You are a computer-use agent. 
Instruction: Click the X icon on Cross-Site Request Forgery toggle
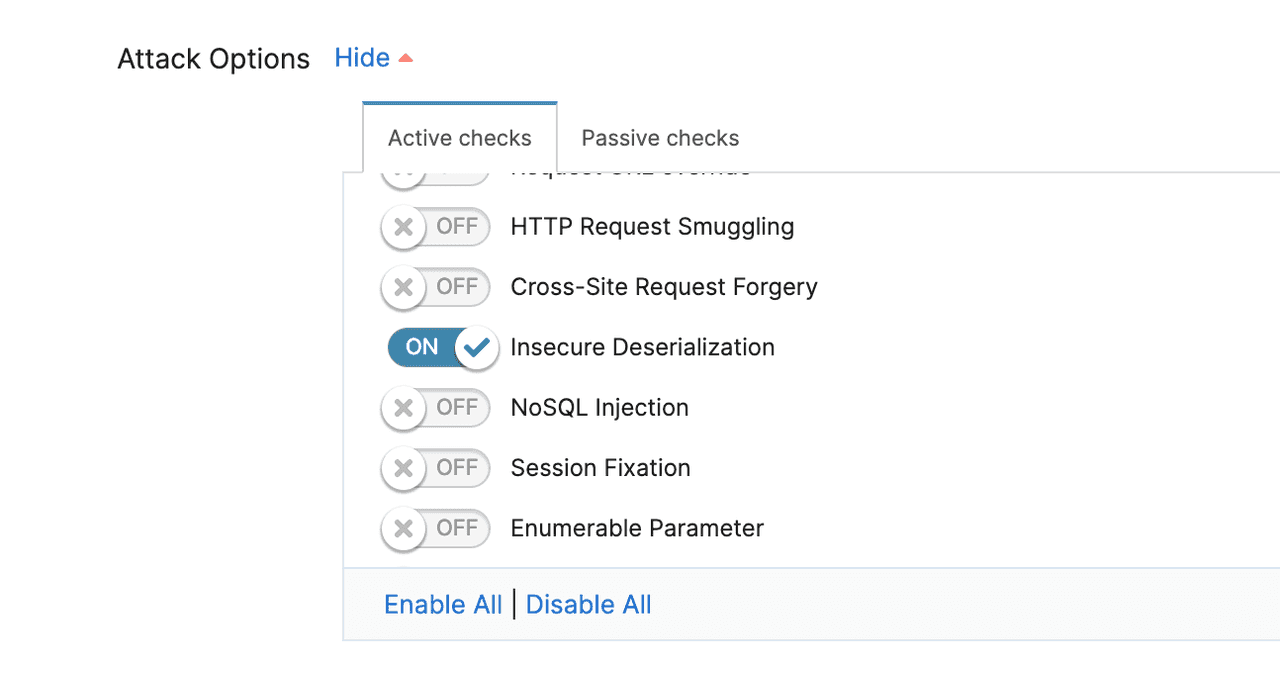tap(404, 287)
